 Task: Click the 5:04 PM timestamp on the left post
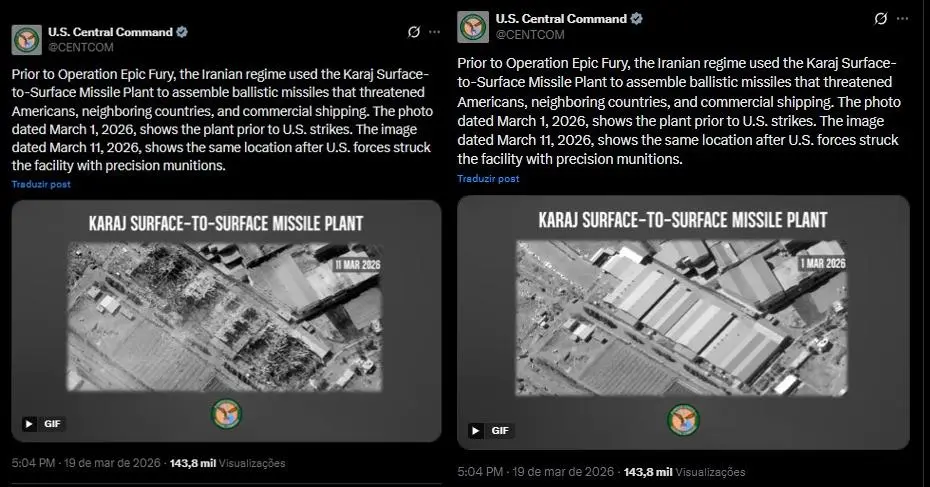click(x=34, y=463)
